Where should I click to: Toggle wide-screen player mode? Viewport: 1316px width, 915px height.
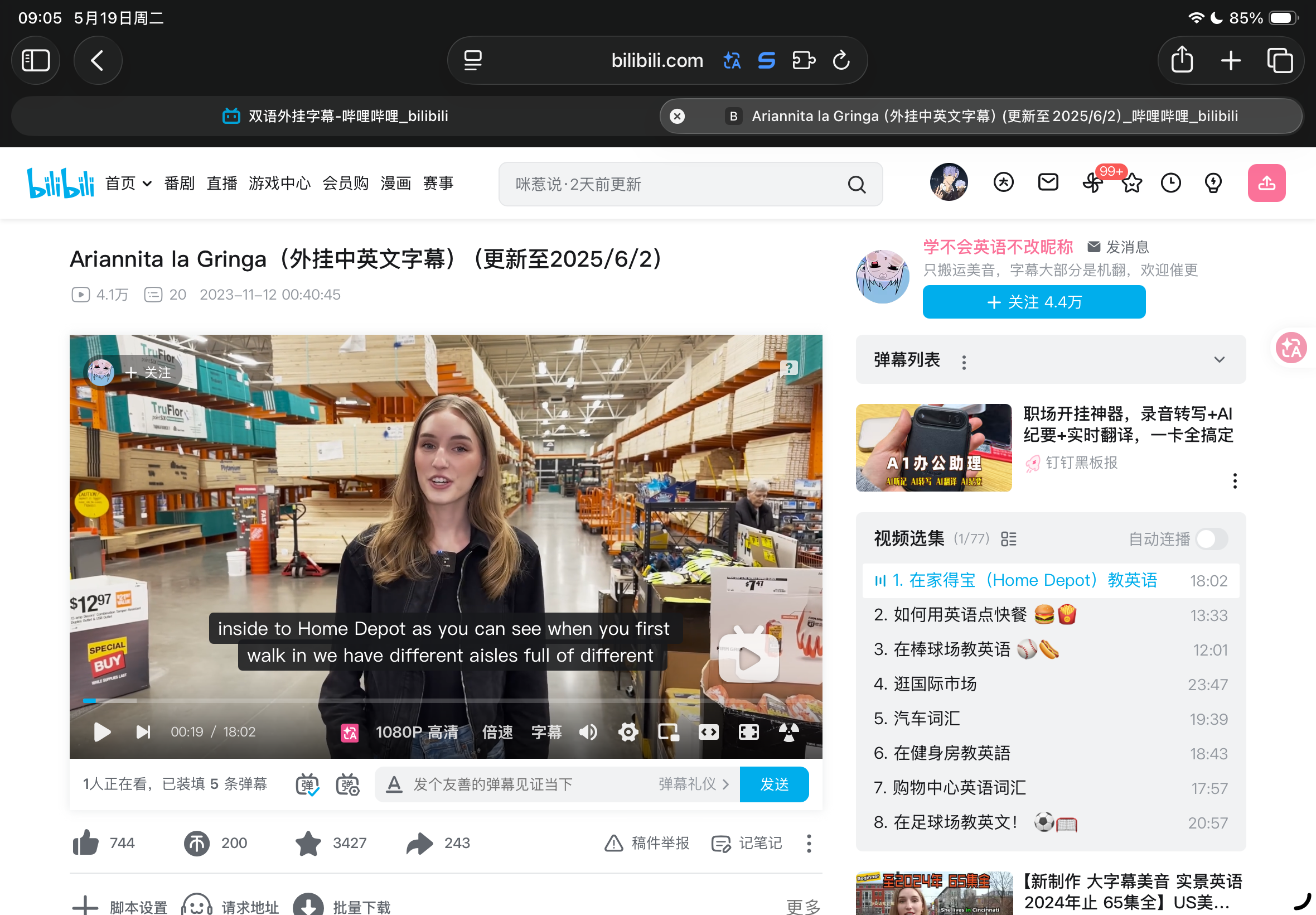(x=708, y=732)
